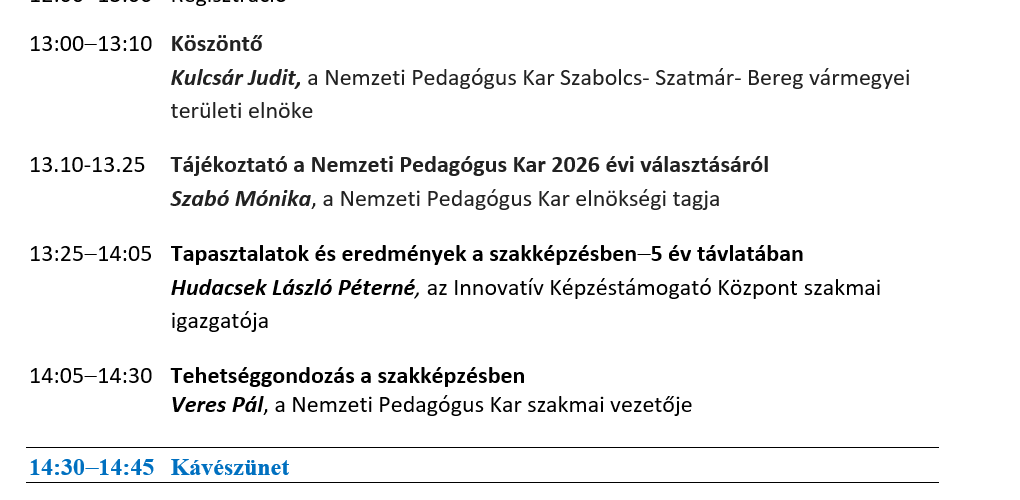
Task: Click the words területi elnöke
Action: pyautogui.click(x=241, y=110)
